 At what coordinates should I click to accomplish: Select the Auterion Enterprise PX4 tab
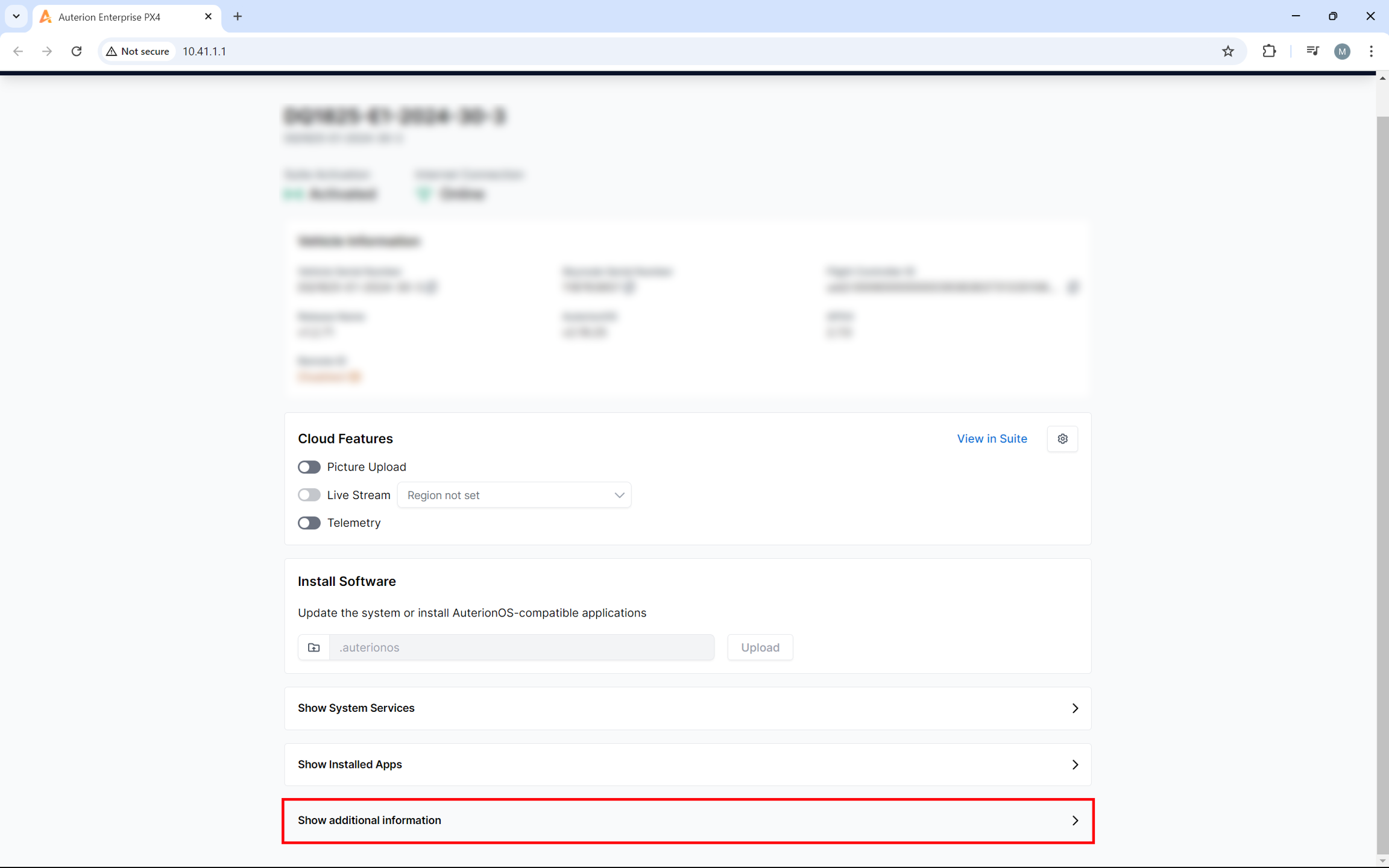point(121,17)
